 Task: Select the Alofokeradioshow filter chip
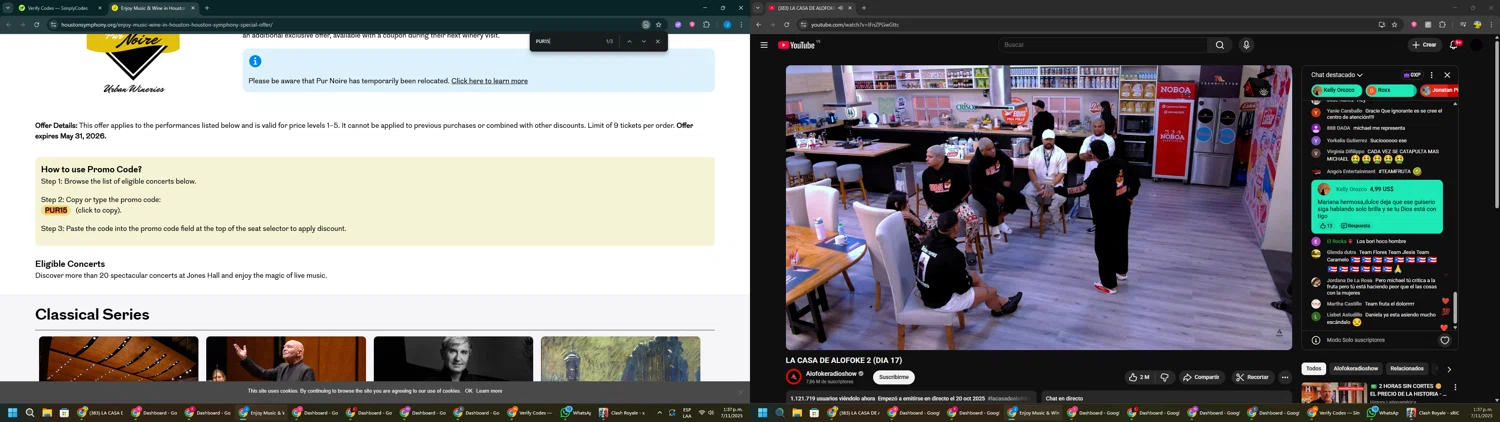(1356, 369)
